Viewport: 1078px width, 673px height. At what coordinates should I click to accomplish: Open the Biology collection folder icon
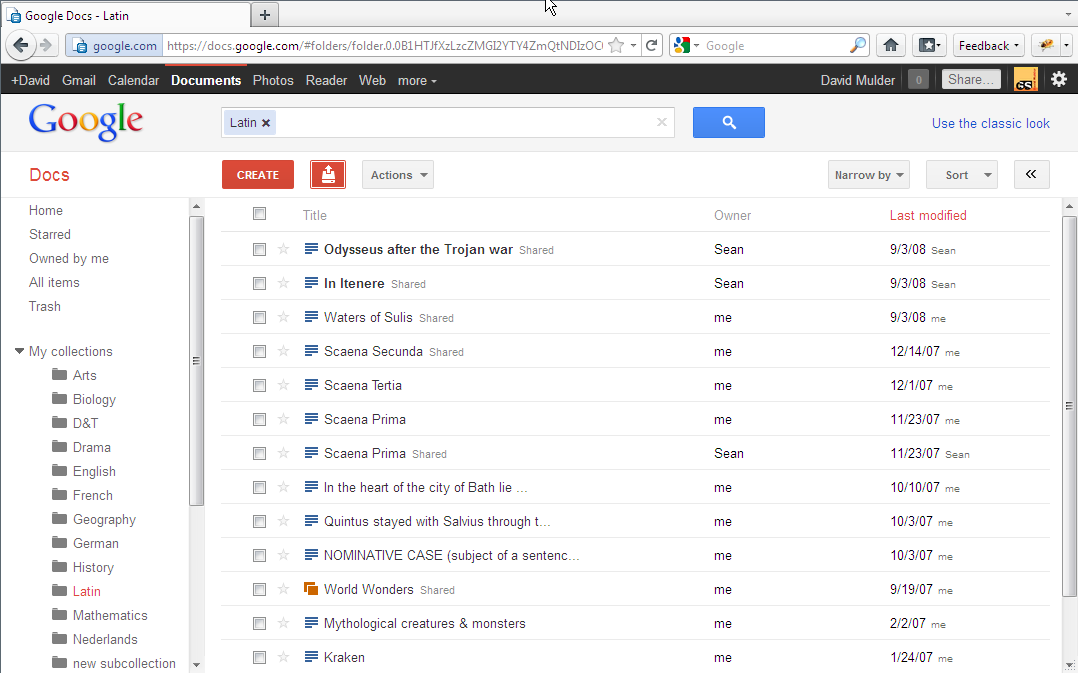click(x=60, y=399)
